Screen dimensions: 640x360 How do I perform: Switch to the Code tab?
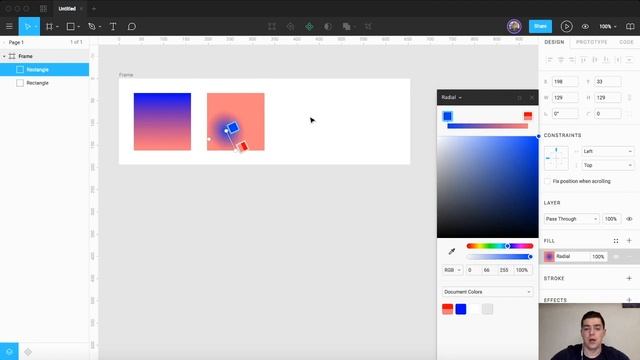[x=626, y=42]
